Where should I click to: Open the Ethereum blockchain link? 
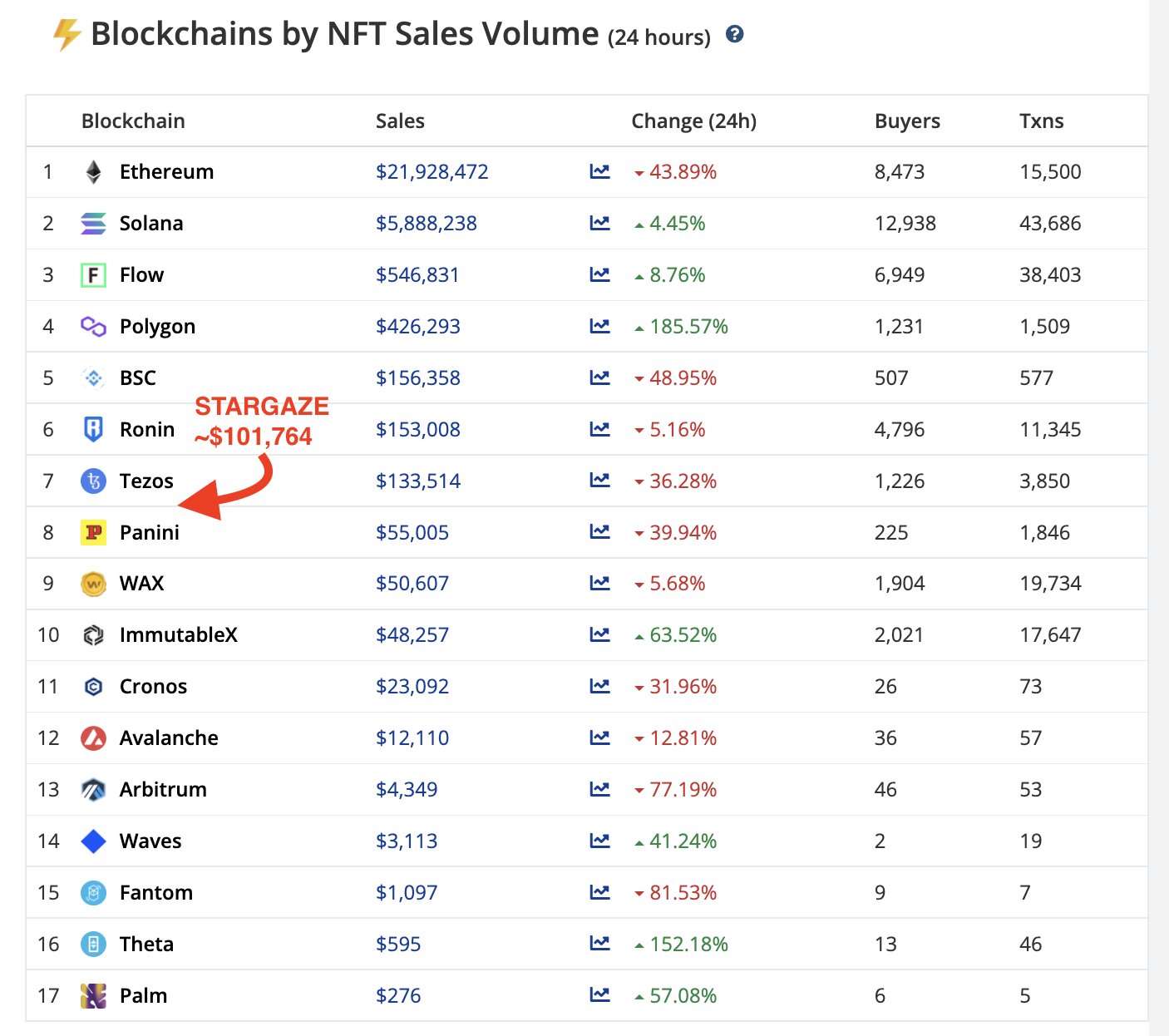click(x=166, y=172)
